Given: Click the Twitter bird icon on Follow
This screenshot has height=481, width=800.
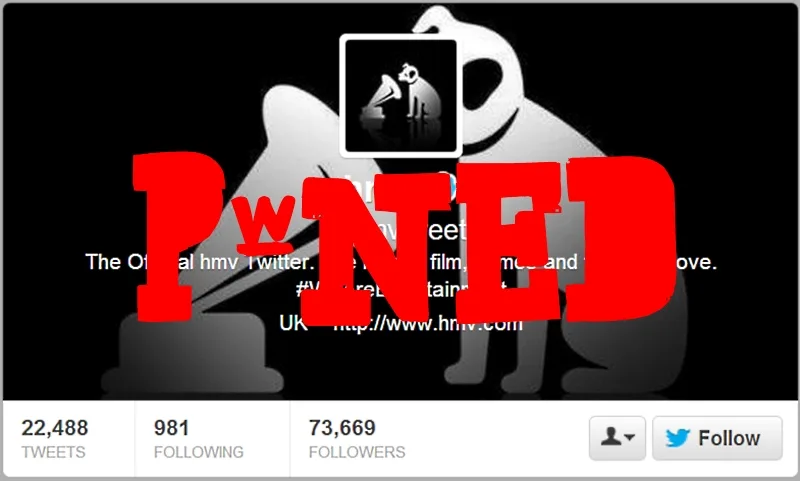Looking at the screenshot, I should tap(678, 438).
